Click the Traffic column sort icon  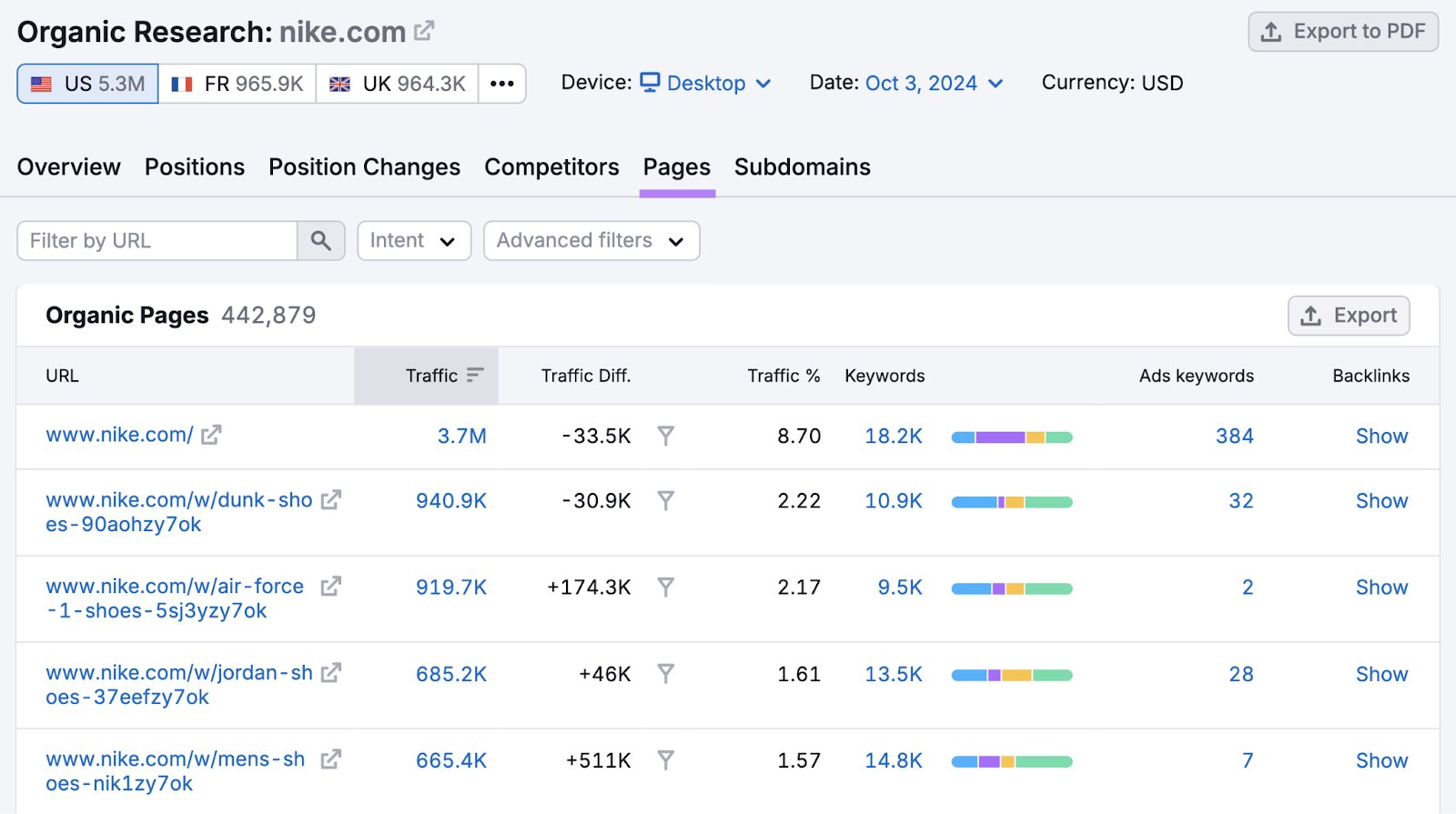475,376
